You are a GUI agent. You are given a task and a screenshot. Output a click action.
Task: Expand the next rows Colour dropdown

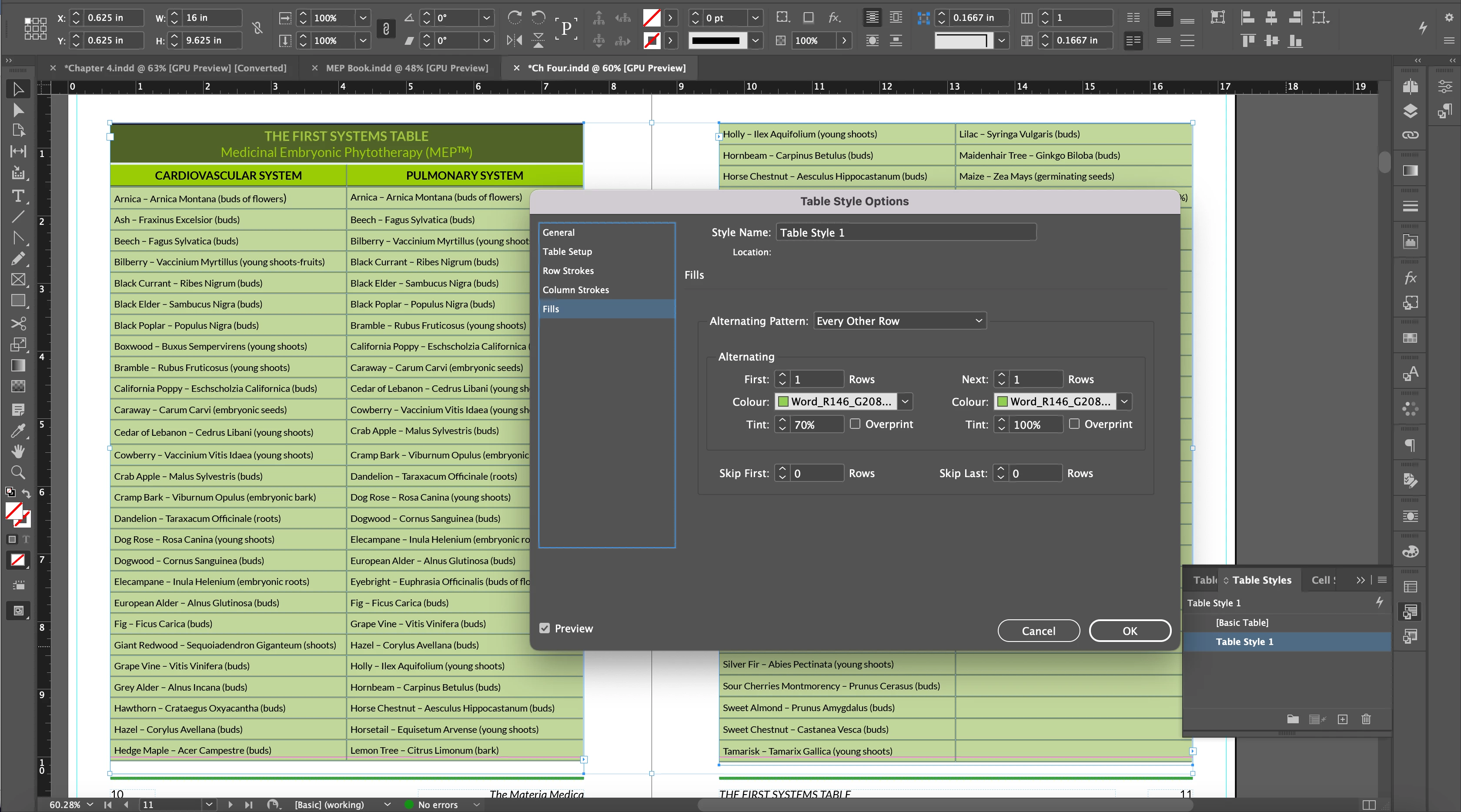click(x=1124, y=401)
